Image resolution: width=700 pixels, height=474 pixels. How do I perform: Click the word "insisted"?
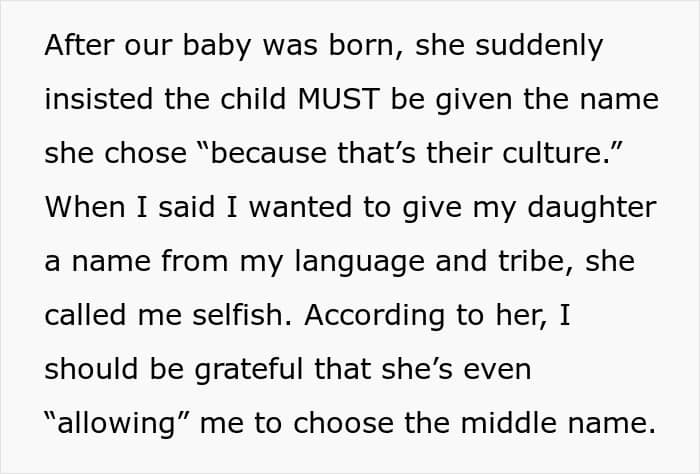pyautogui.click(x=95, y=101)
